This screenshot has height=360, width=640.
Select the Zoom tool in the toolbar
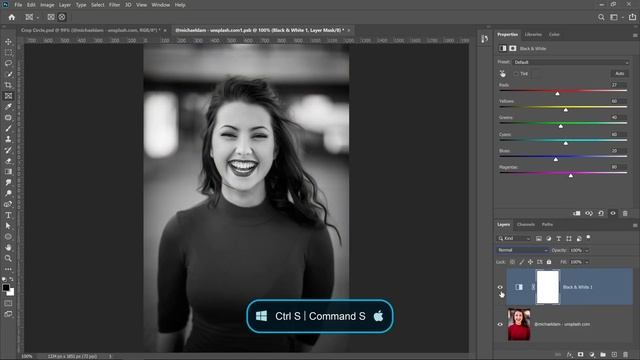tap(8, 258)
